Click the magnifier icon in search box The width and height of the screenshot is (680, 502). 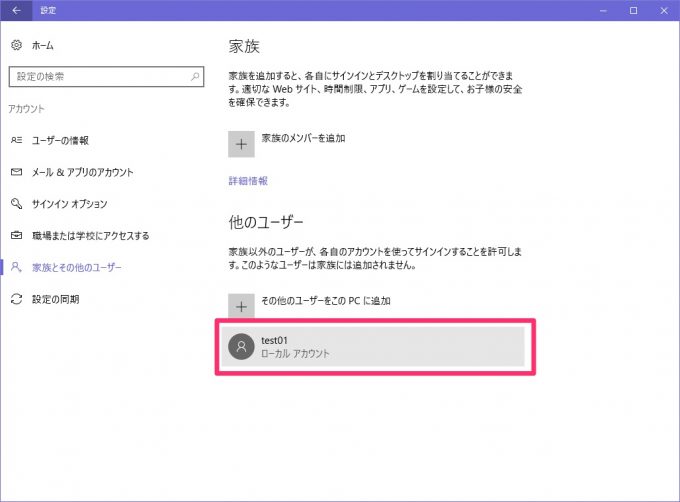pyautogui.click(x=195, y=77)
